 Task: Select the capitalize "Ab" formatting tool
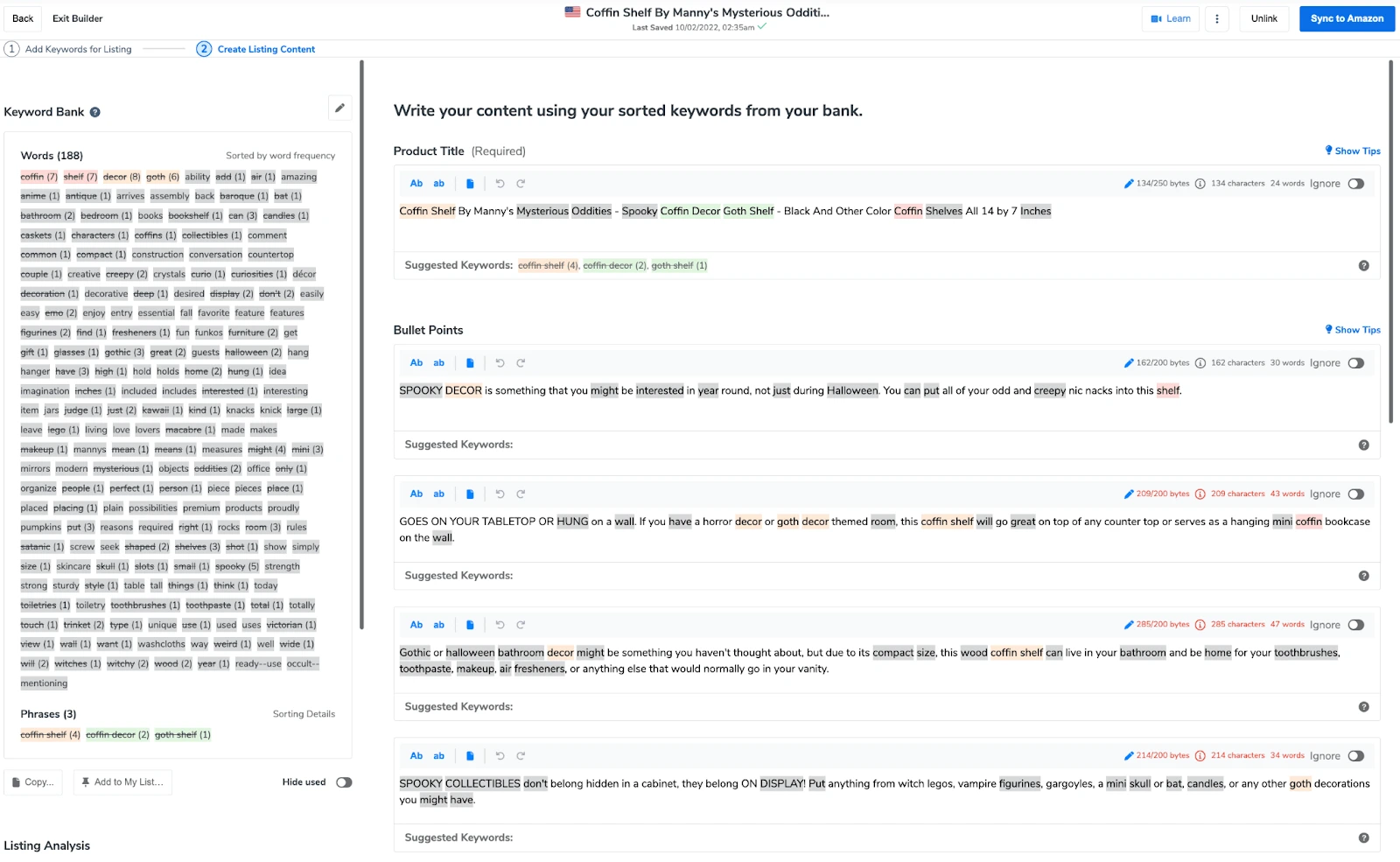[x=416, y=184]
